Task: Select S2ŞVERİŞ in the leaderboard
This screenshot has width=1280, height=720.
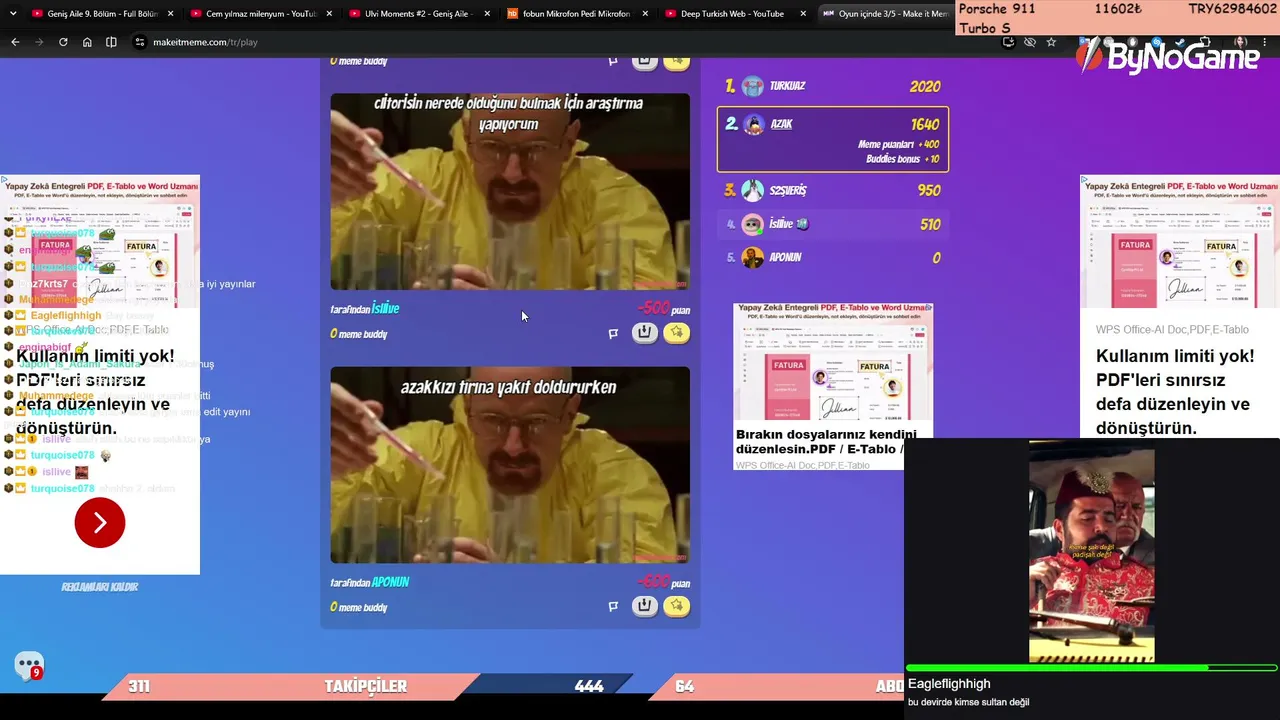Action: point(833,190)
